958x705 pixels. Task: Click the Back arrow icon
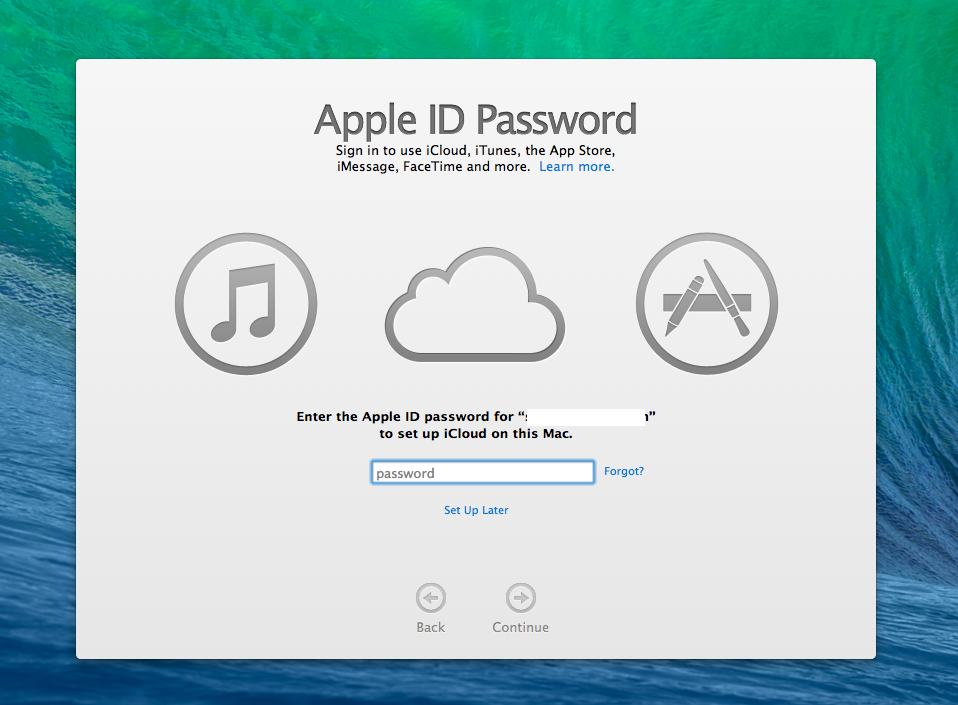tap(431, 597)
